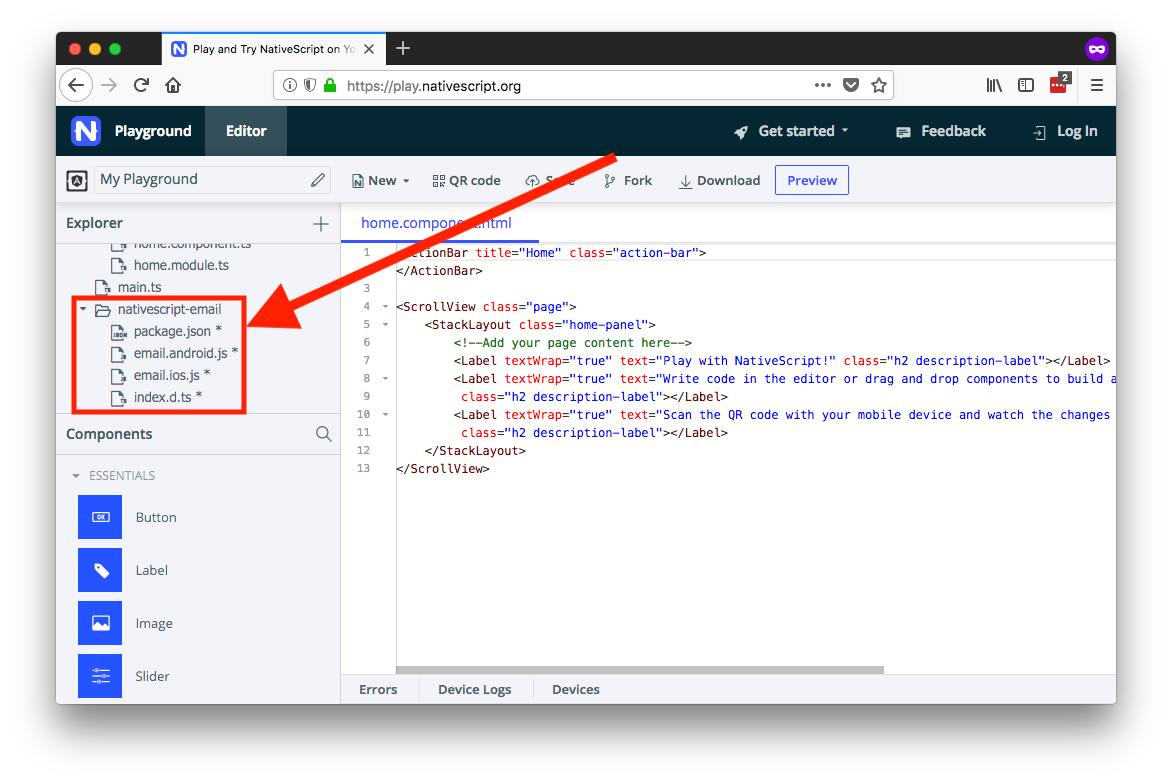Open the page actions three-dot menu
This screenshot has height=784, width=1172.
pos(823,85)
